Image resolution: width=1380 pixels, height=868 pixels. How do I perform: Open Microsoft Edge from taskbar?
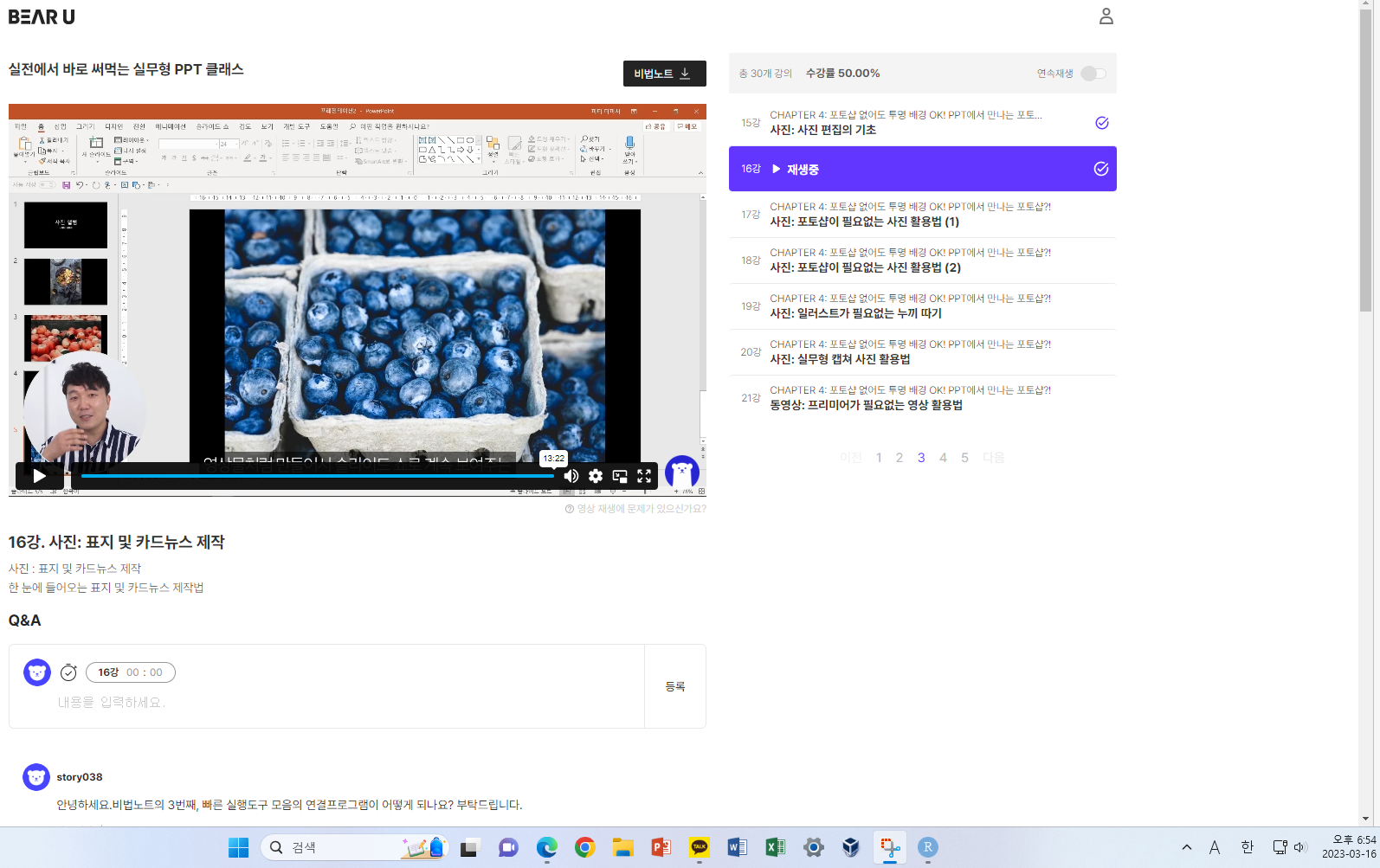[546, 847]
